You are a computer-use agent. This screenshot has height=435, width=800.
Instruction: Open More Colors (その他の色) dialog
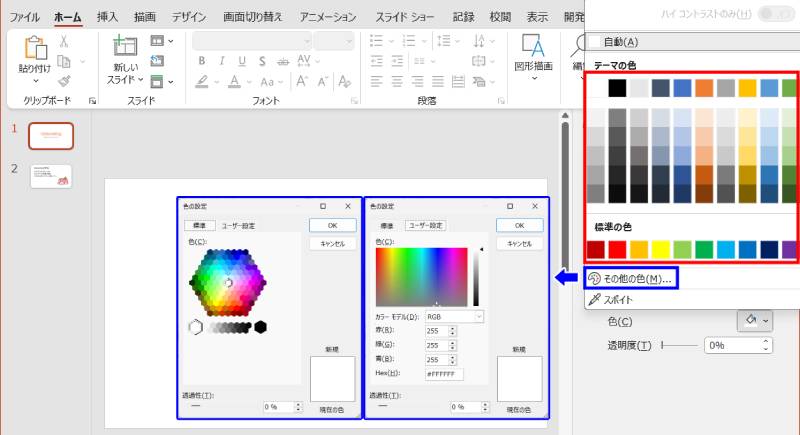631,278
